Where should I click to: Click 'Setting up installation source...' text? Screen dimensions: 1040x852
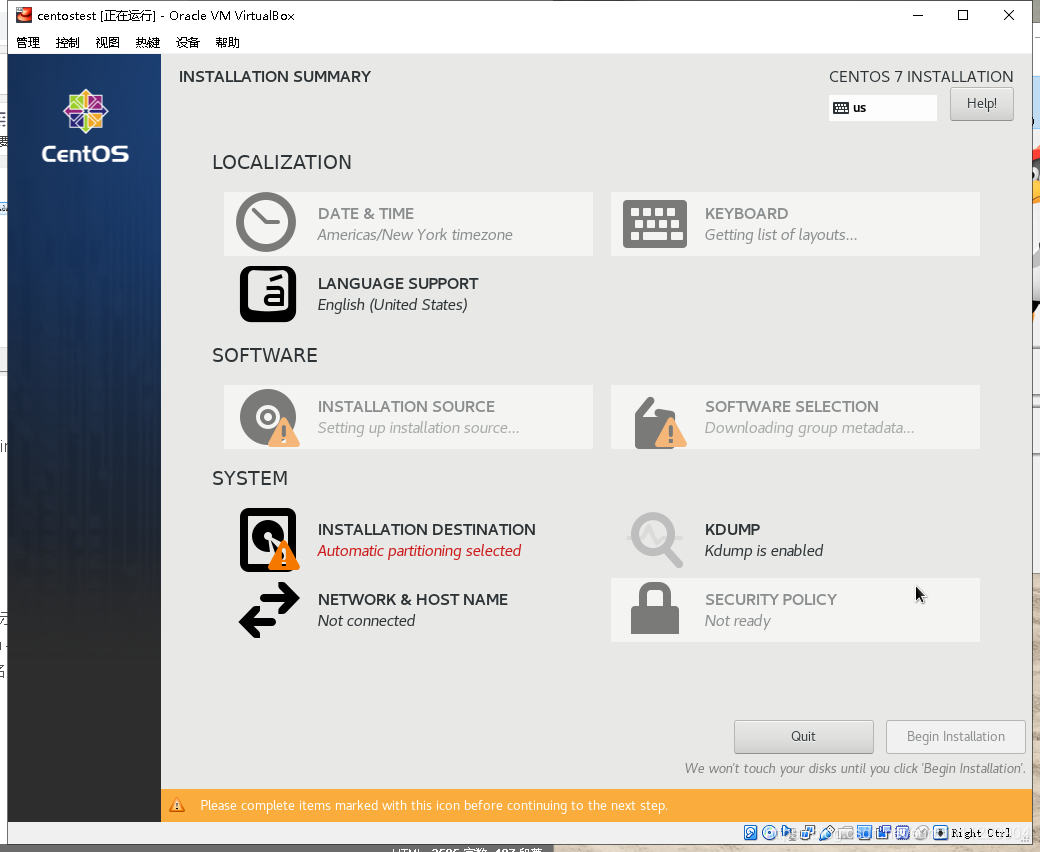(418, 428)
